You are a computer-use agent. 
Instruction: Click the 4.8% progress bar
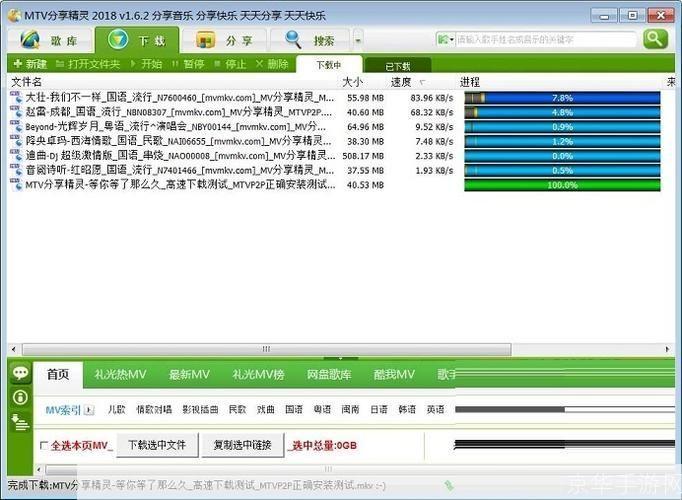pos(562,112)
